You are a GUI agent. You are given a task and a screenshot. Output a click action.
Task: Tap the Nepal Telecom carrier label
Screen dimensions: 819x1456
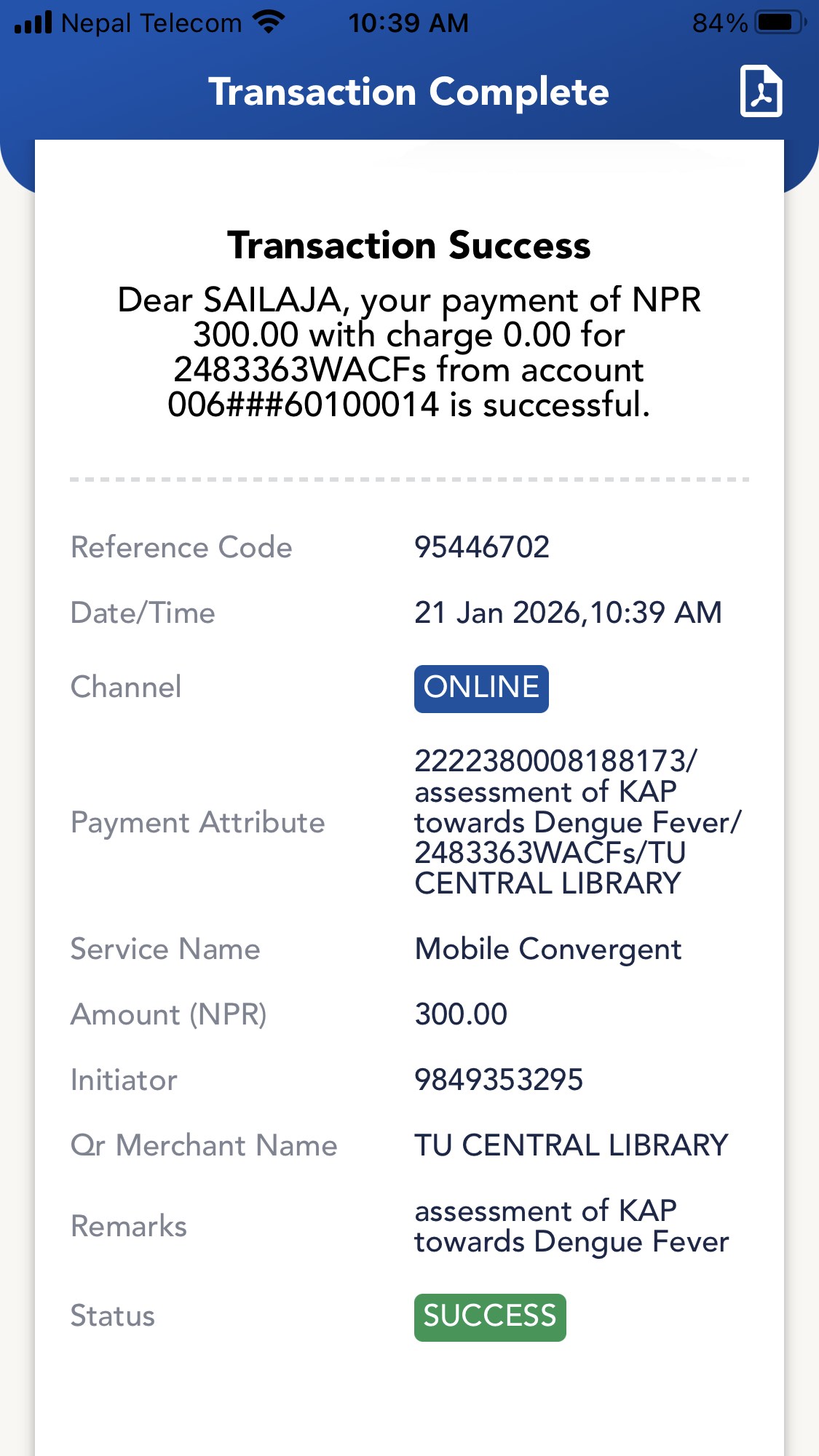pos(151,23)
